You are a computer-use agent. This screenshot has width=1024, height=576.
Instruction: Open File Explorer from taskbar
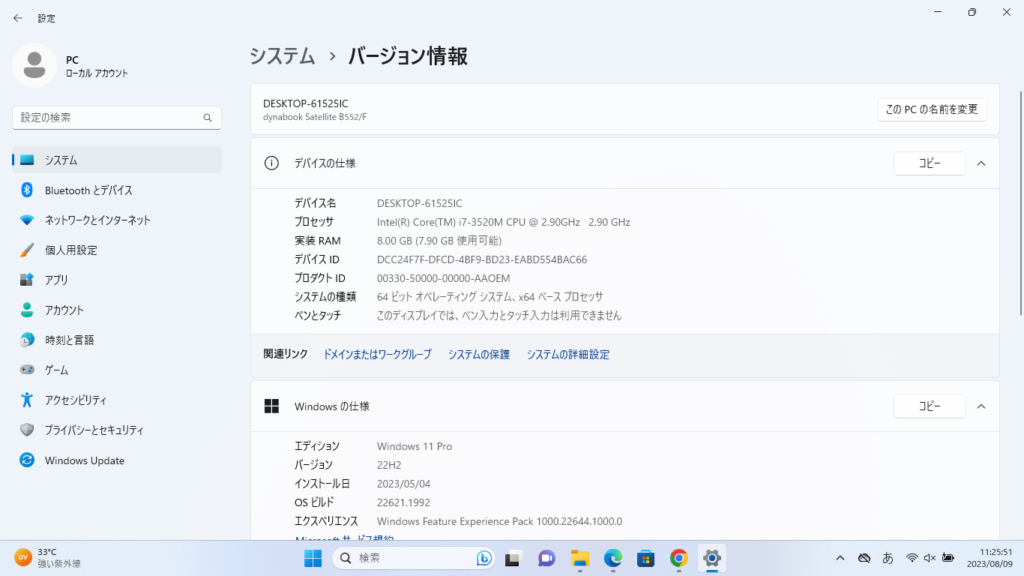tap(579, 558)
